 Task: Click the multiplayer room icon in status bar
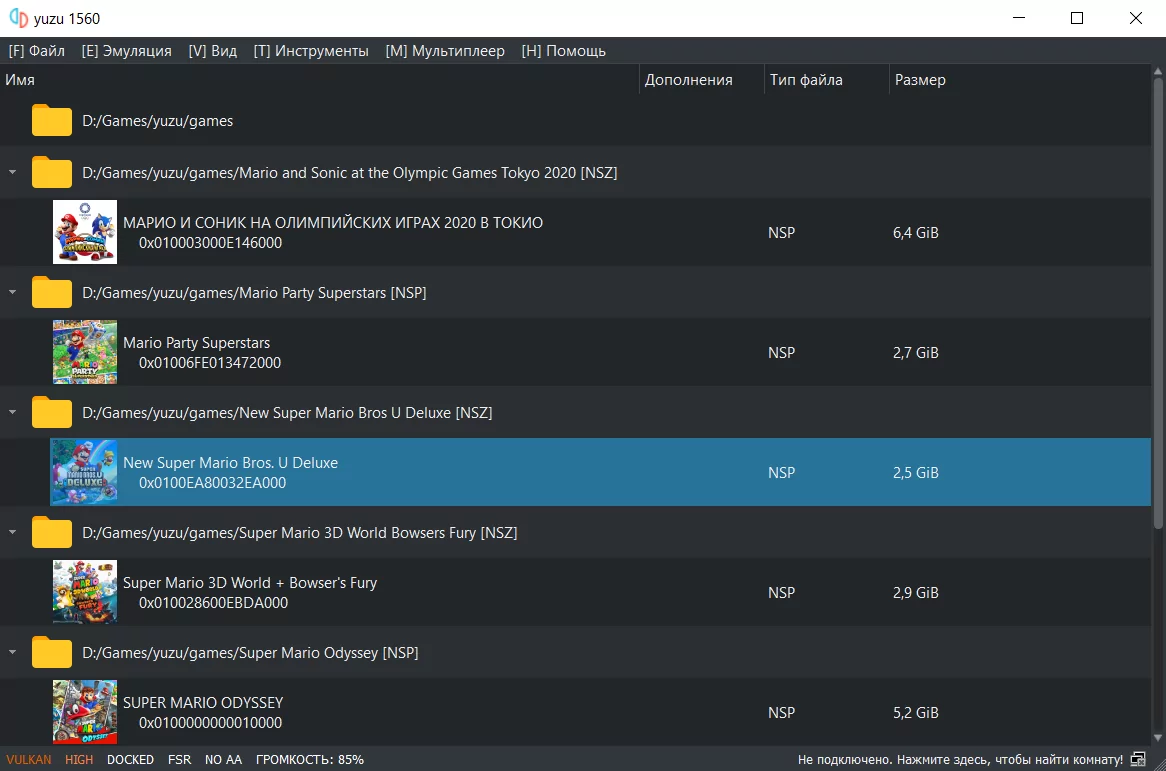pyautogui.click(x=1138, y=759)
